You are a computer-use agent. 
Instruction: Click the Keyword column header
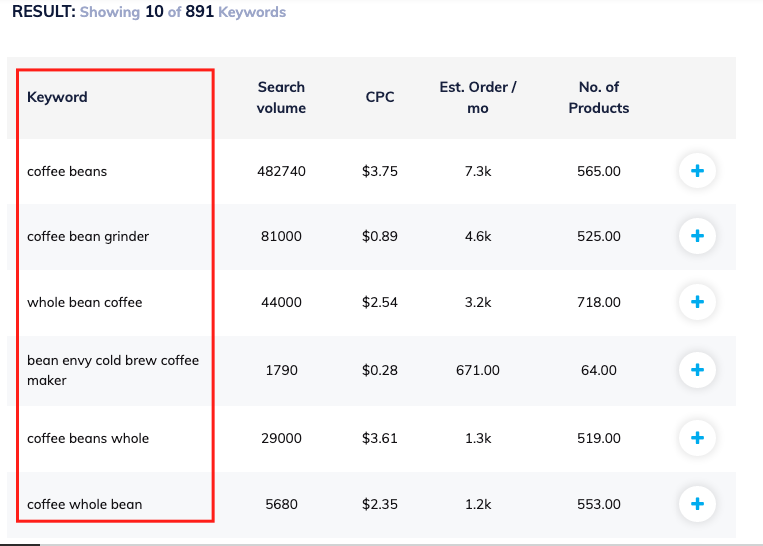tap(57, 97)
